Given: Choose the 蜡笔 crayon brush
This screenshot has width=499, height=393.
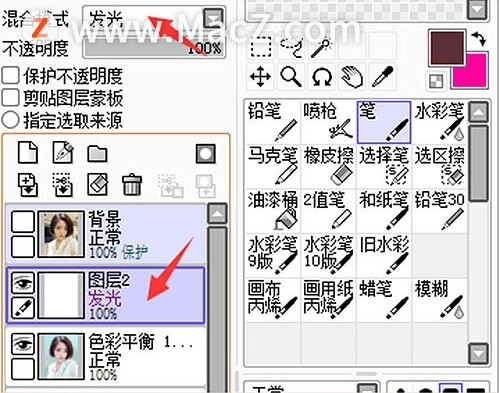Looking at the screenshot, I should coord(384,300).
